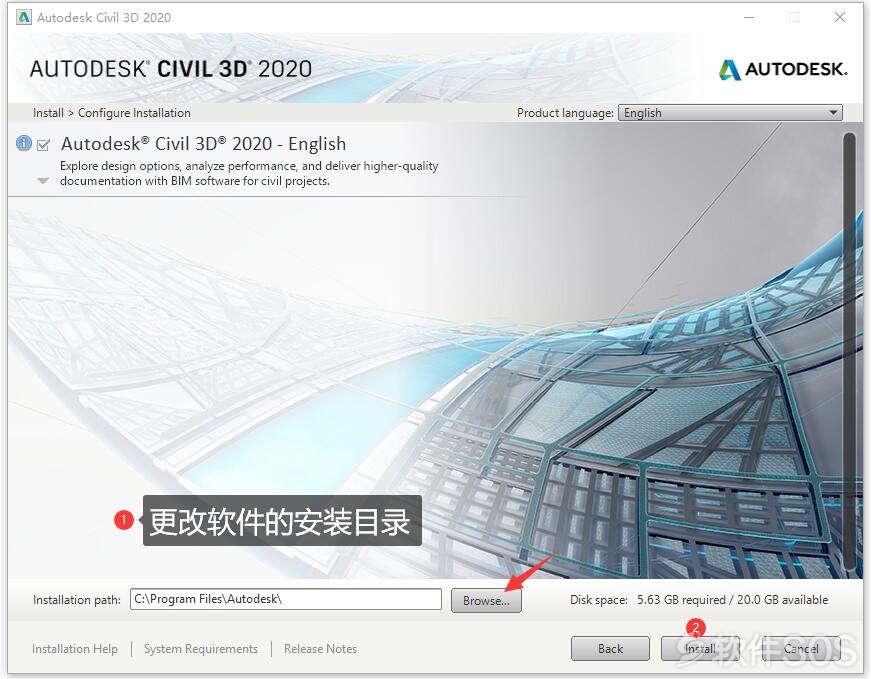Click the vertical scrollbar on the right
The image size is (871, 679).
[849, 350]
